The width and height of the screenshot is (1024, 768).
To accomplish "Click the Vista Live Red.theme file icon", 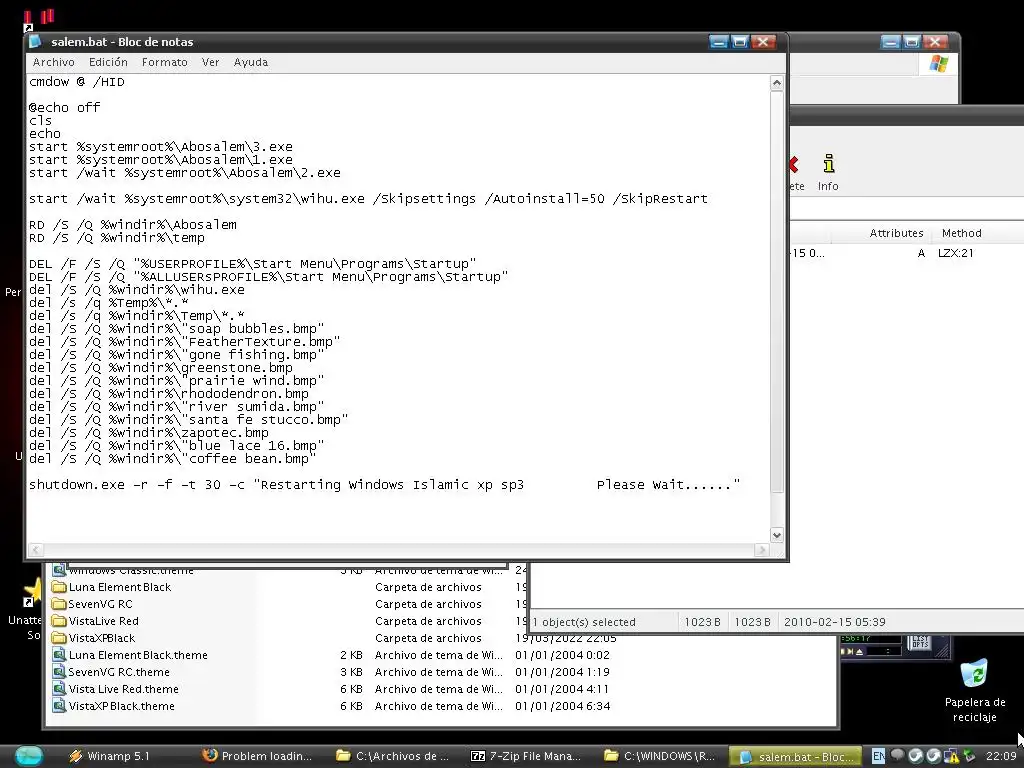I will (59, 689).
